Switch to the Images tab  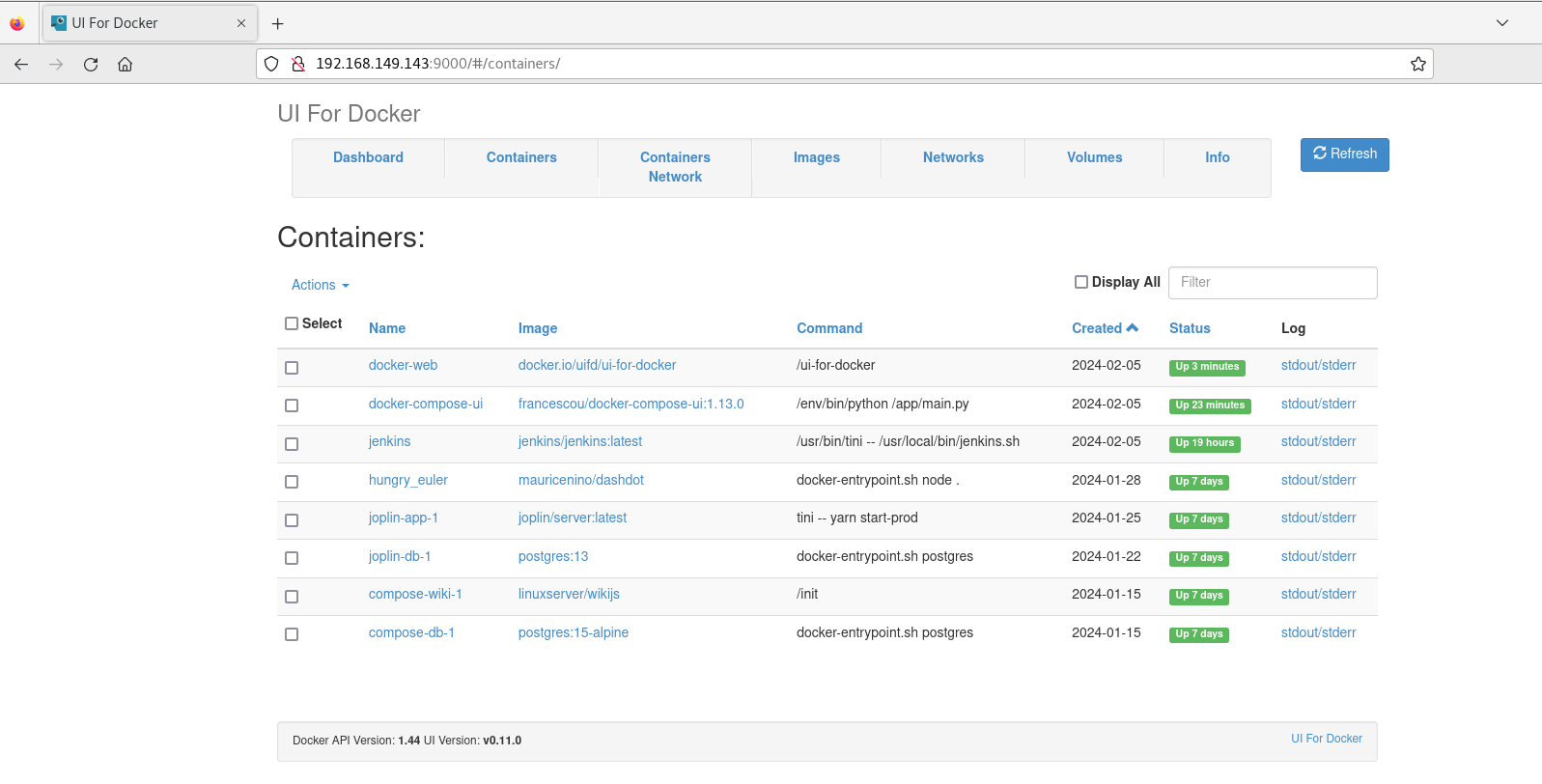(x=816, y=157)
